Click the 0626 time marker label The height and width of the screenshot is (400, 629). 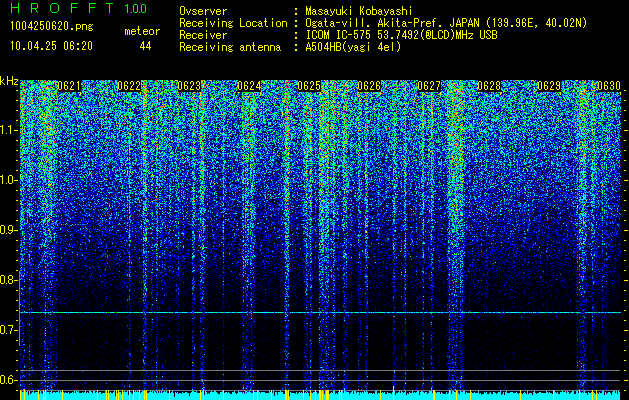coord(369,86)
